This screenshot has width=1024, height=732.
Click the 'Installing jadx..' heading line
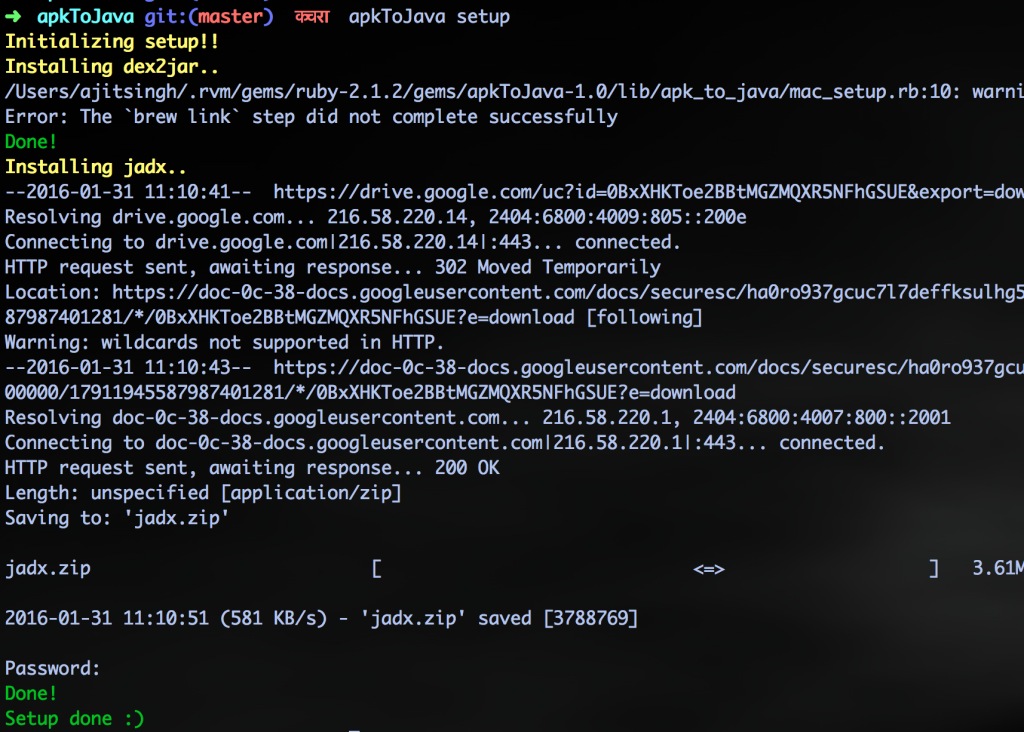(x=95, y=167)
